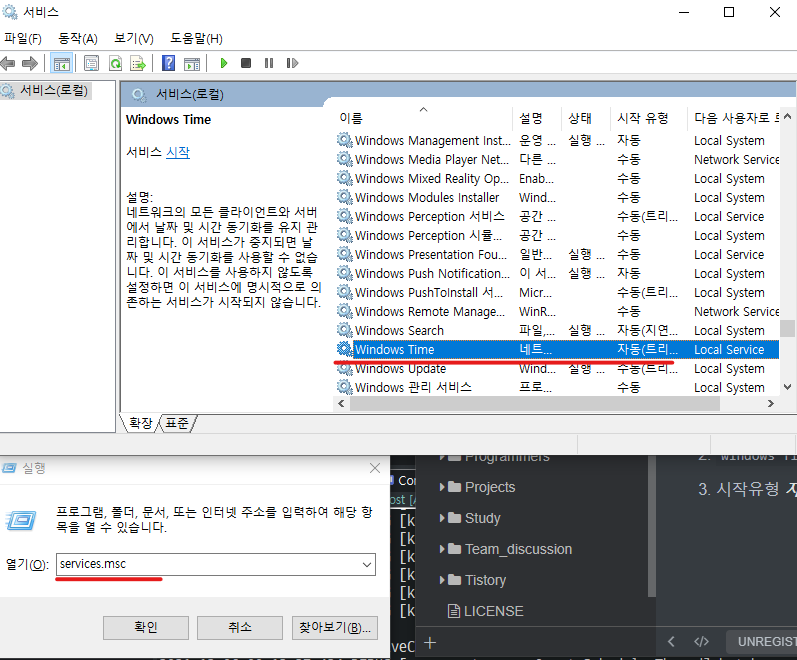Sort by the 상태 column header

coord(586,118)
